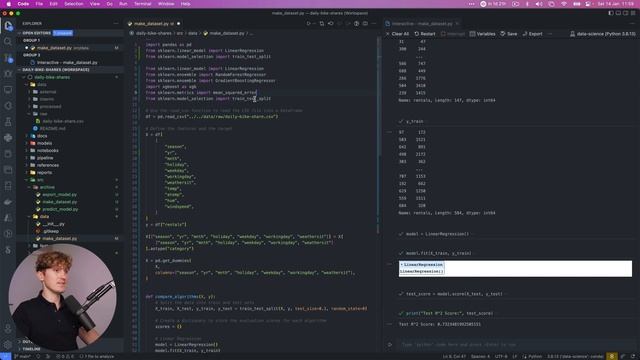Click the Spaces: 4 indentation in status bar
The image size is (640, 360).
480,356
